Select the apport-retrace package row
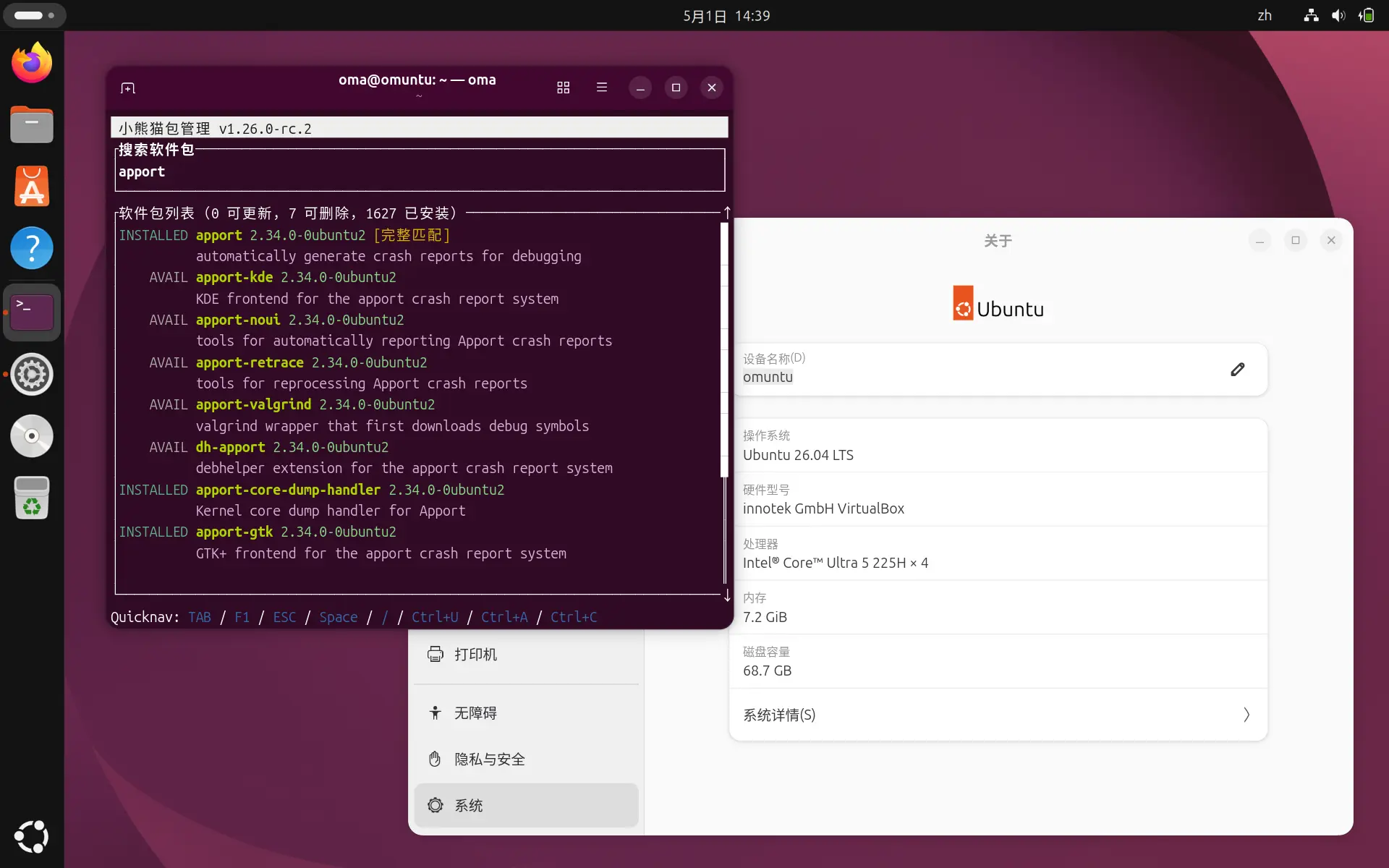Screen dimensions: 1389x868 [x=420, y=373]
